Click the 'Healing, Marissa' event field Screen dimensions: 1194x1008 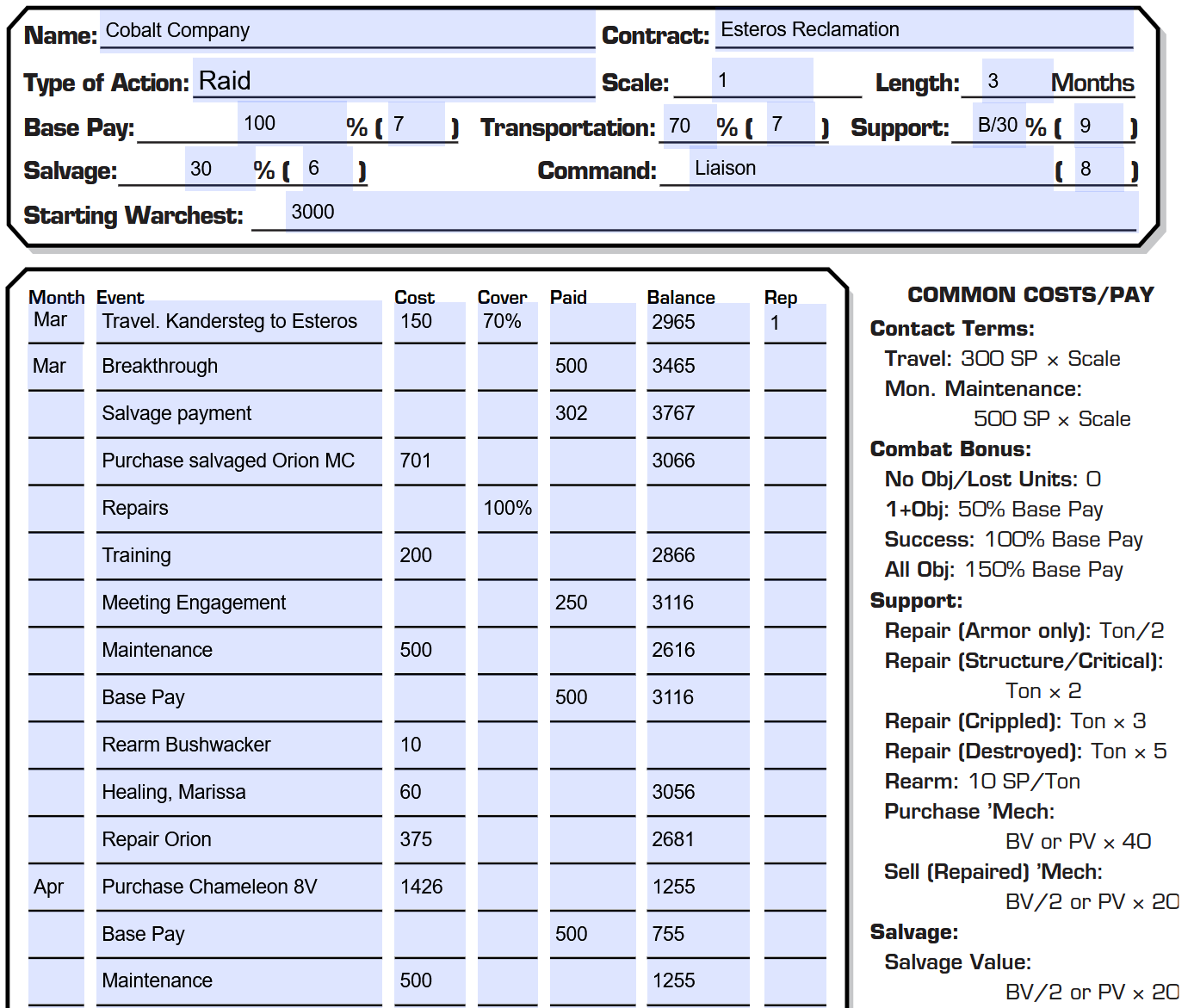[239, 793]
